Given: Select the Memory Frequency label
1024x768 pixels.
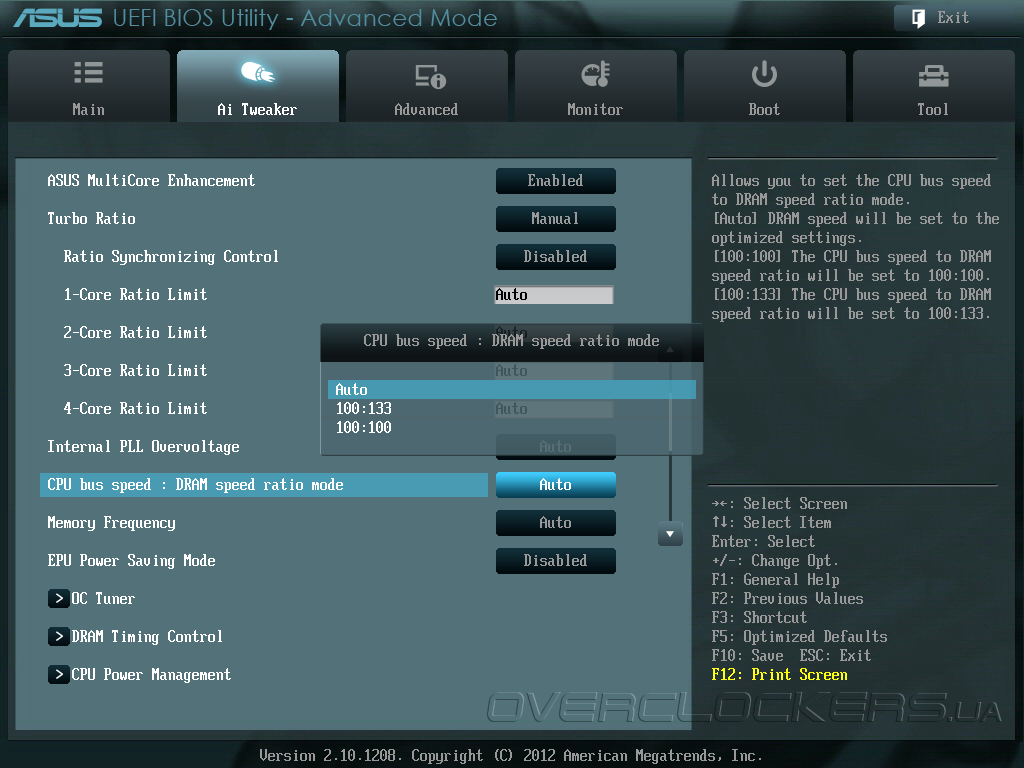Looking at the screenshot, I should click(111, 522).
